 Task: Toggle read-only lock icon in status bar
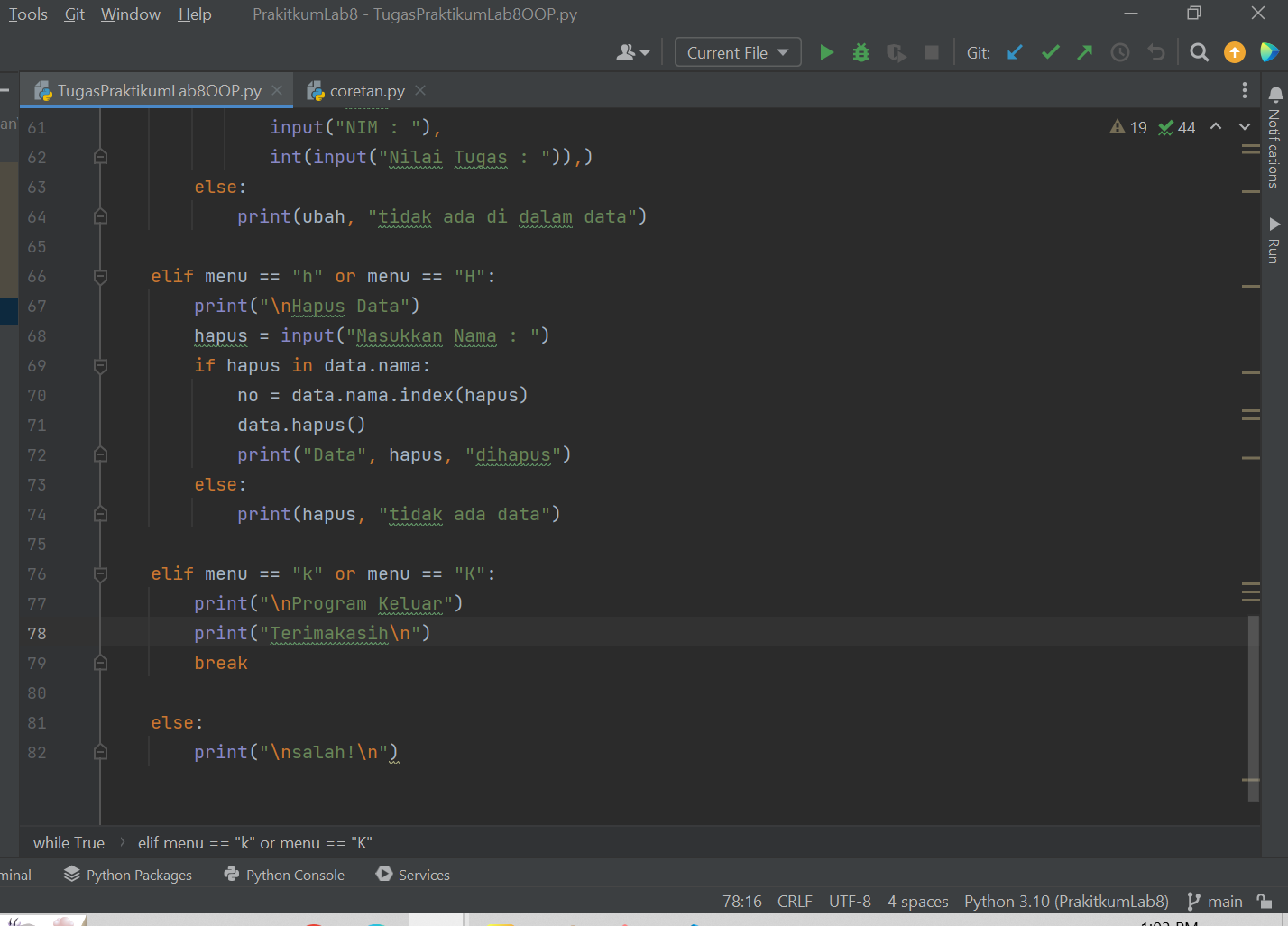coord(1265,901)
